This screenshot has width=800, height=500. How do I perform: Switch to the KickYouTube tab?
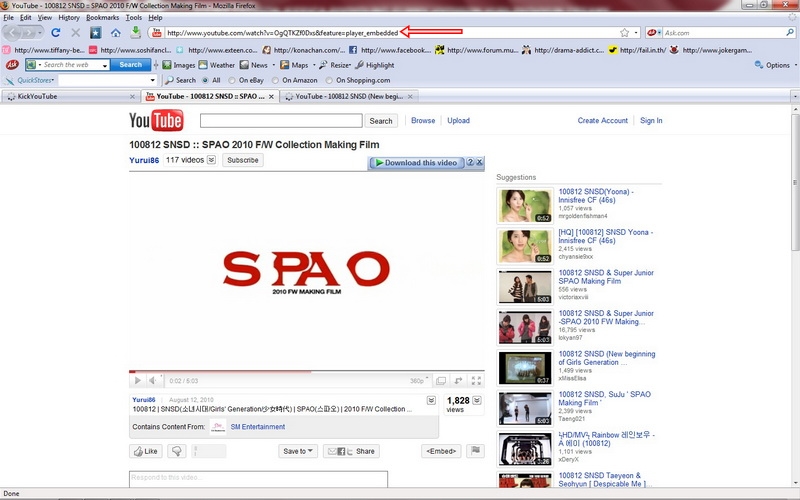(x=69, y=96)
